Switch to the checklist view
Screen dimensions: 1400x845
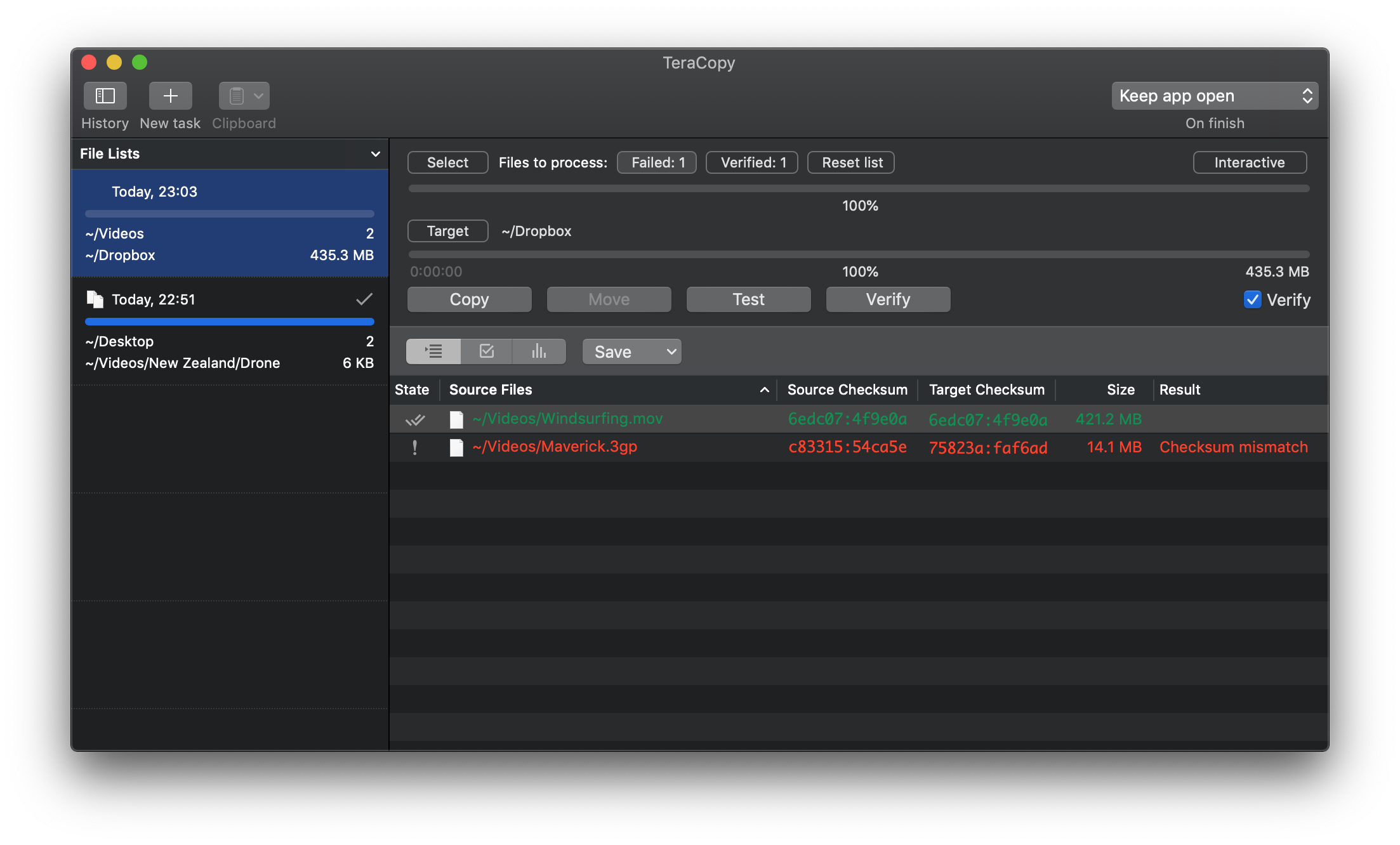(486, 351)
